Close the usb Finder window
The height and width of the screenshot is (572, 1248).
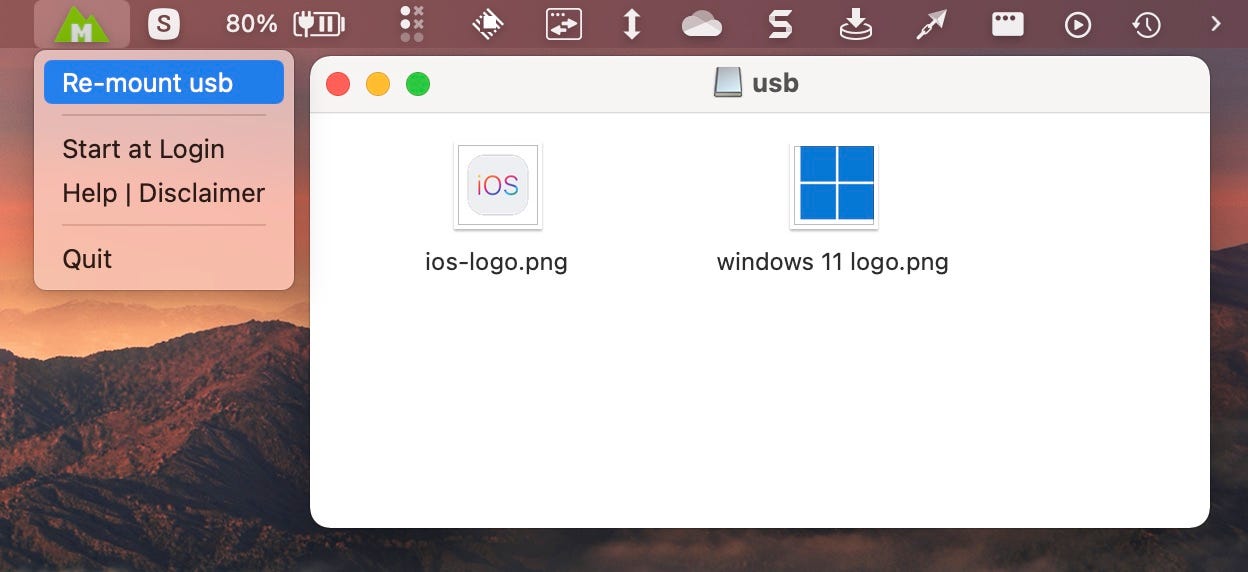pos(338,84)
